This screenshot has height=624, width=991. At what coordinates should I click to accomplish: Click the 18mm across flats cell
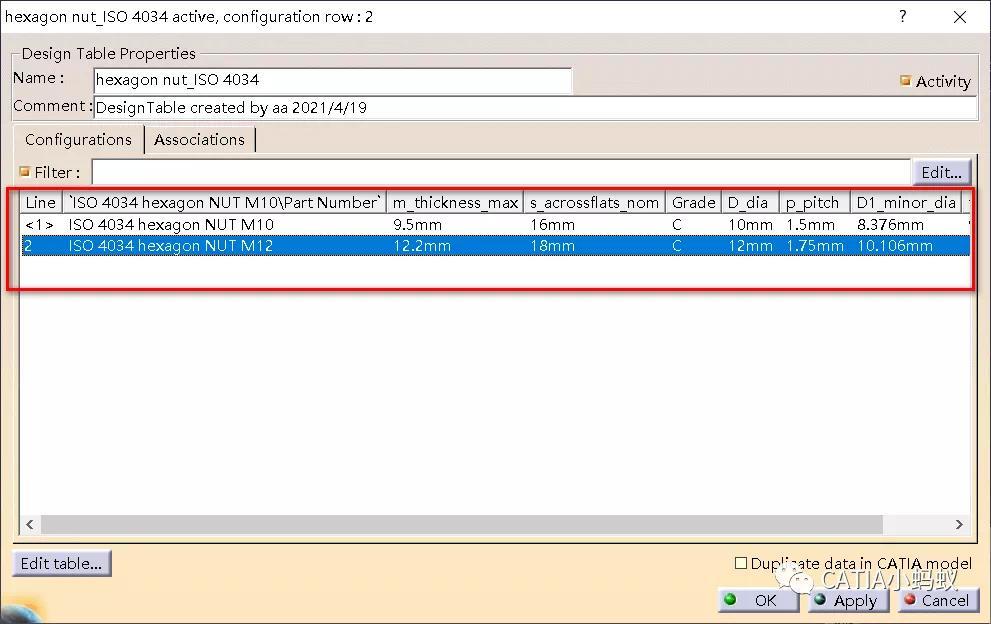click(x=552, y=245)
